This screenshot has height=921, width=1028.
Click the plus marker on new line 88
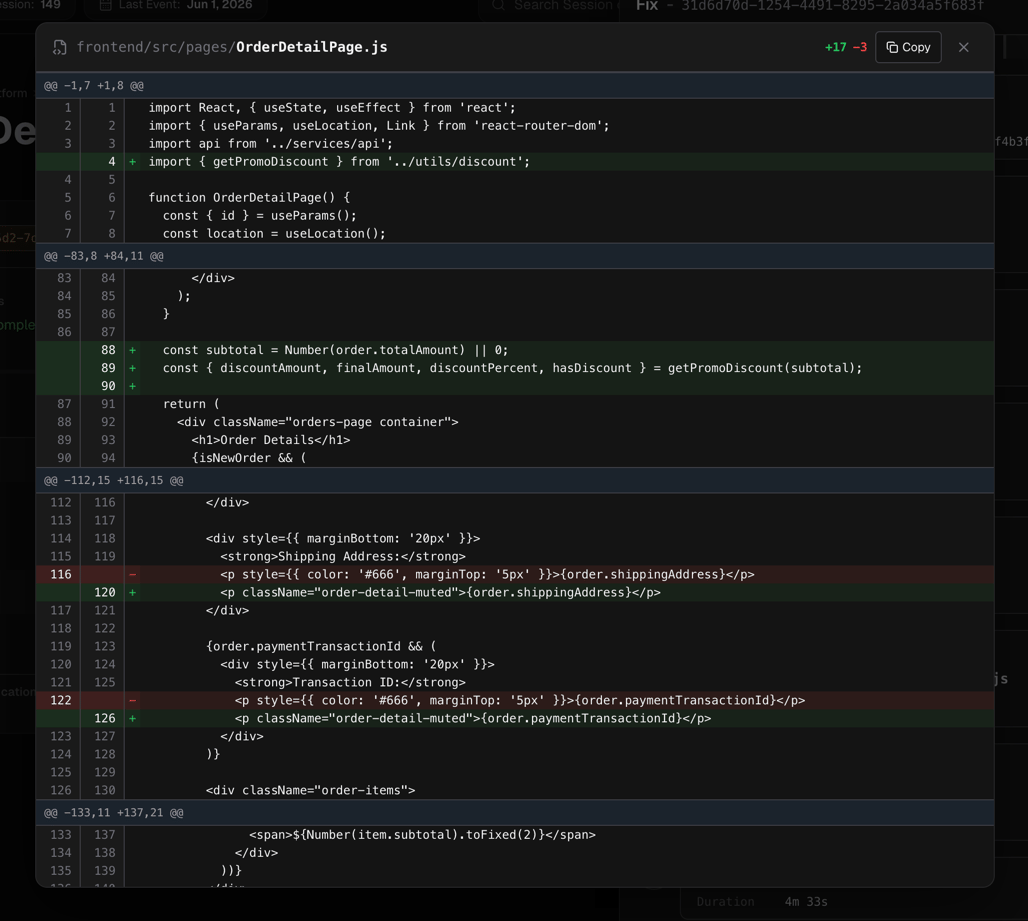click(x=132, y=351)
